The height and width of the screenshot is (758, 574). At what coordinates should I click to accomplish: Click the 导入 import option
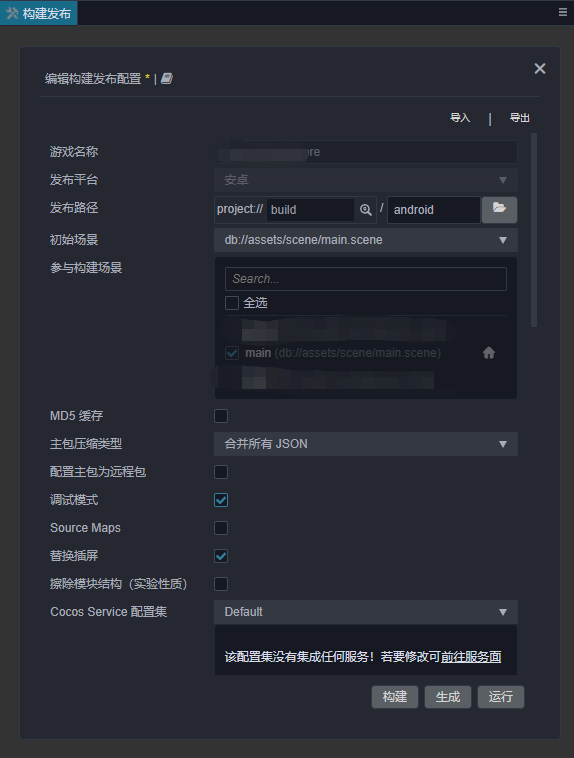click(460, 117)
